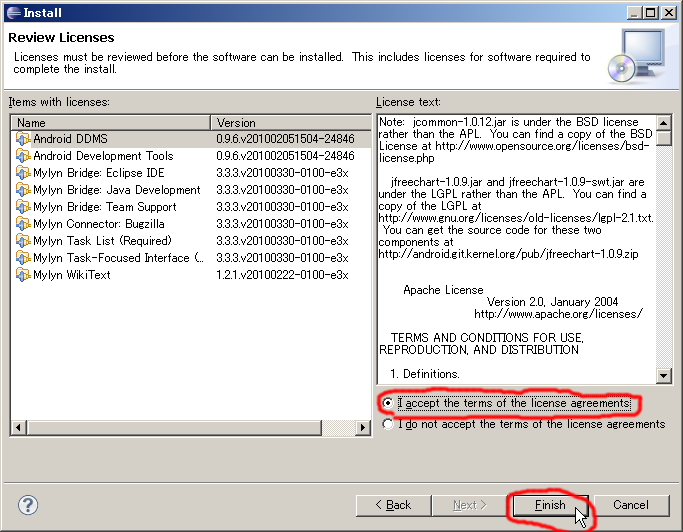This screenshot has width=683, height=532.
Task: Click the license text vertical scrollbar thumb
Action: [663, 138]
